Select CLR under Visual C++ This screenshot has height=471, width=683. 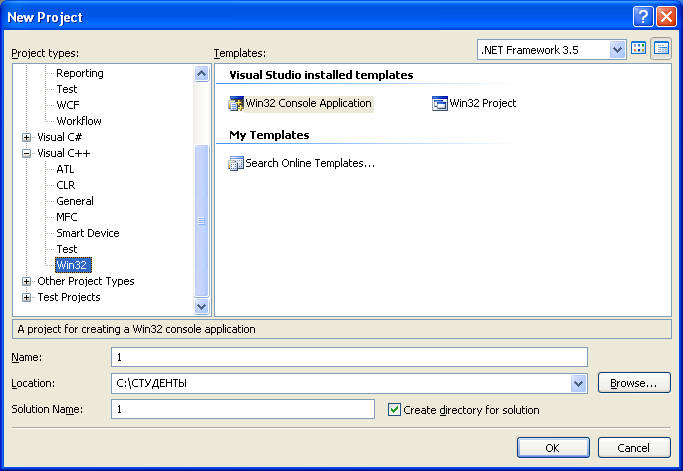[x=66, y=185]
